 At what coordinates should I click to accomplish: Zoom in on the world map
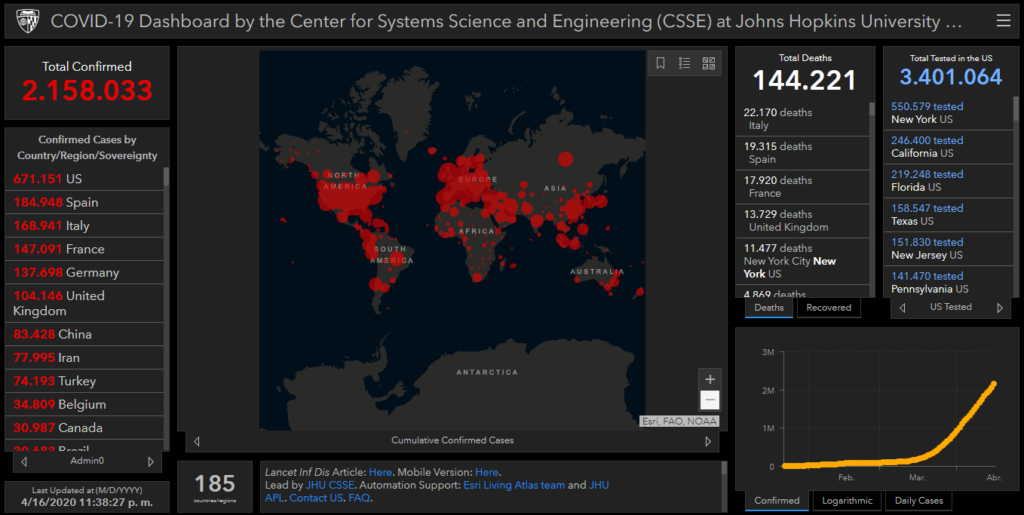710,379
